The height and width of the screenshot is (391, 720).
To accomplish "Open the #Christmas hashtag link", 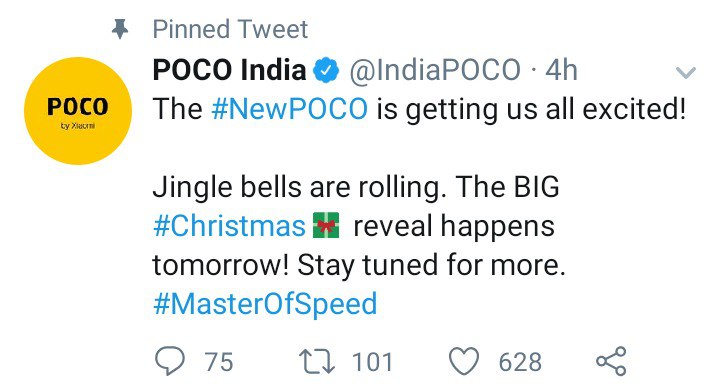I will point(229,226).
